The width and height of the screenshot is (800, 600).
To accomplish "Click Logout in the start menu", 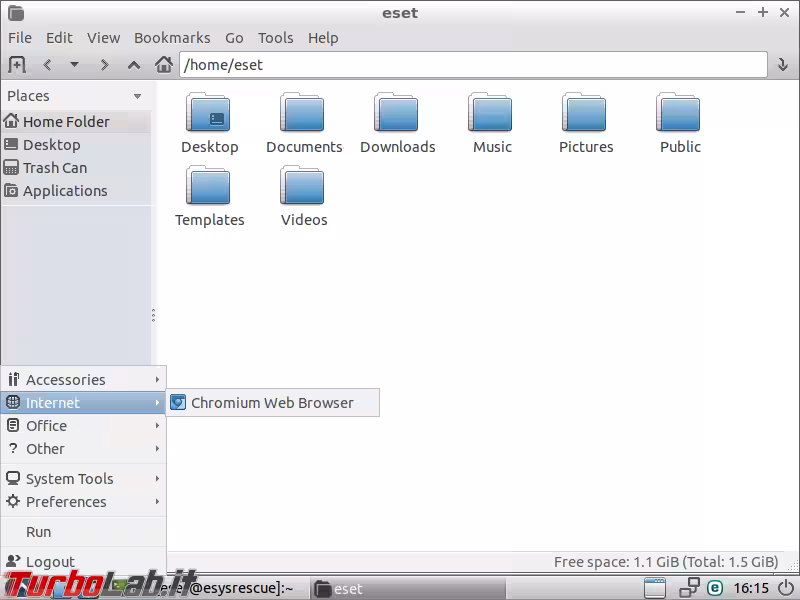I will click(50, 562).
